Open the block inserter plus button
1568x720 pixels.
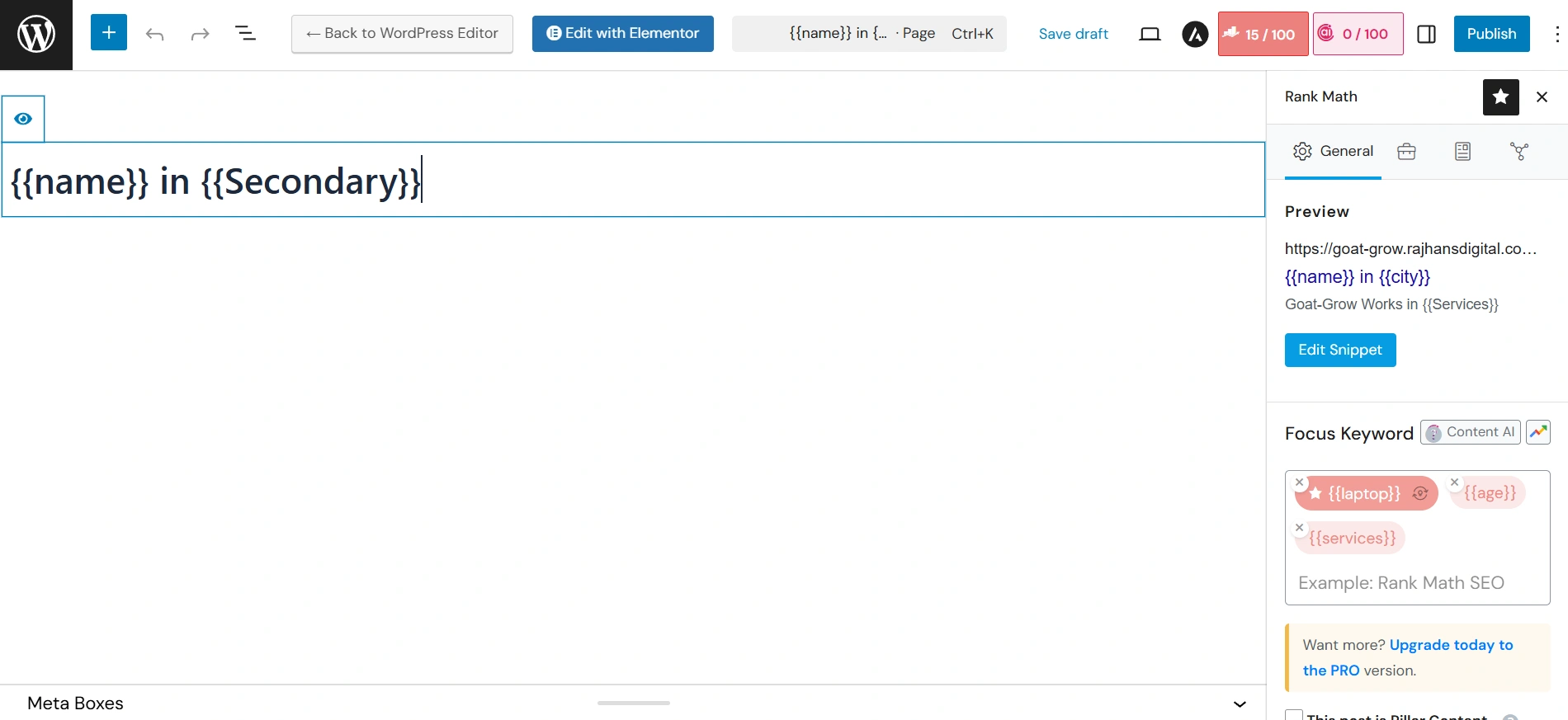click(x=108, y=33)
